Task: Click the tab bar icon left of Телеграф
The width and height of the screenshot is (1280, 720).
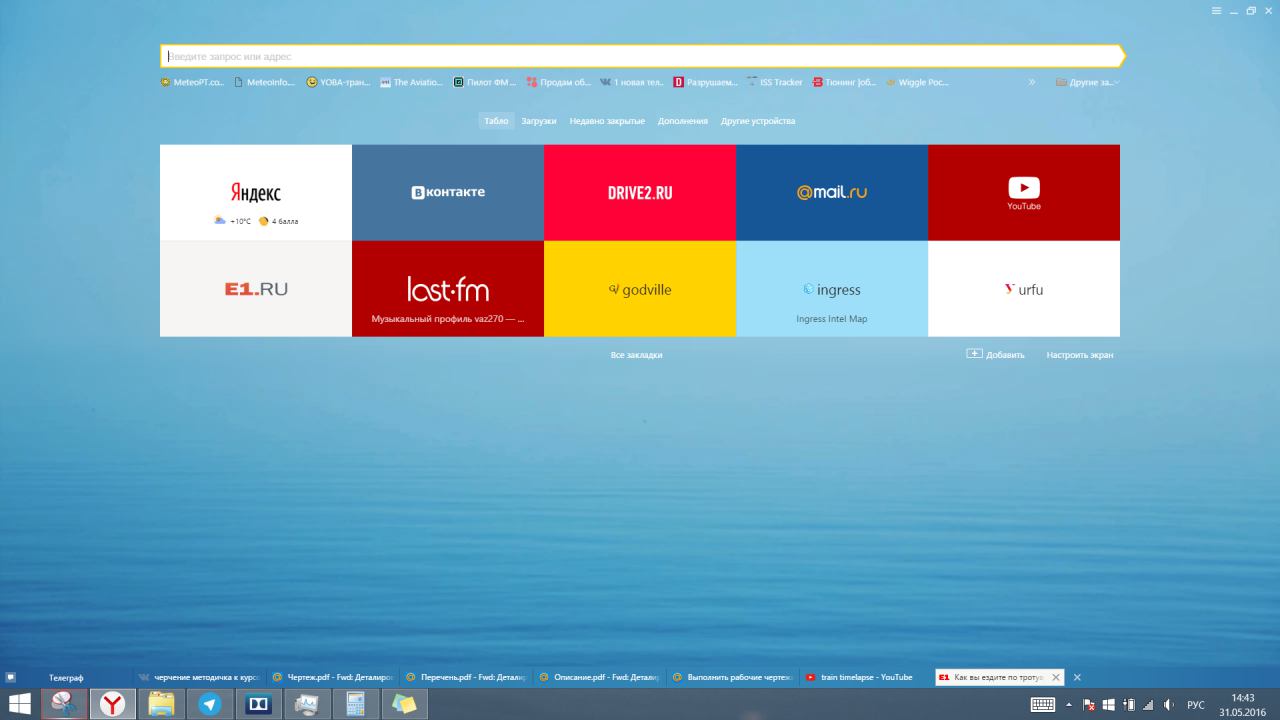Action: [x=10, y=677]
